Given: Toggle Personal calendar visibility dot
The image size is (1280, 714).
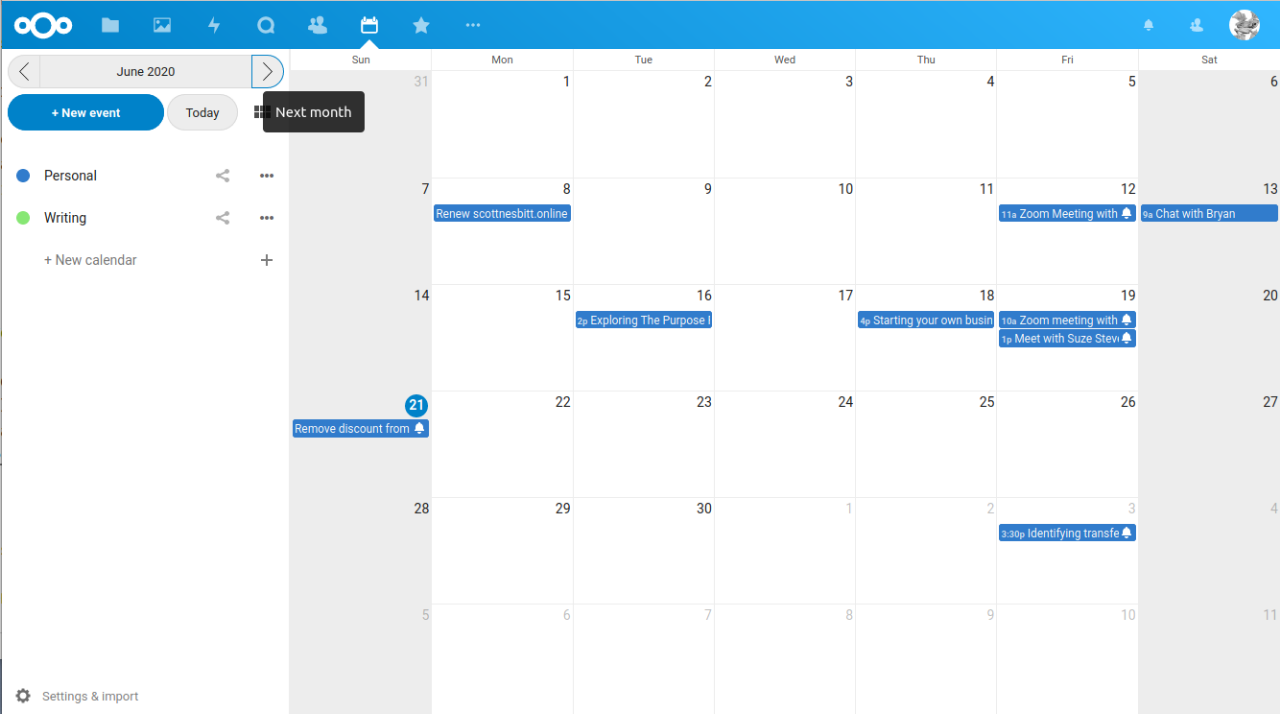Looking at the screenshot, I should (x=23, y=176).
